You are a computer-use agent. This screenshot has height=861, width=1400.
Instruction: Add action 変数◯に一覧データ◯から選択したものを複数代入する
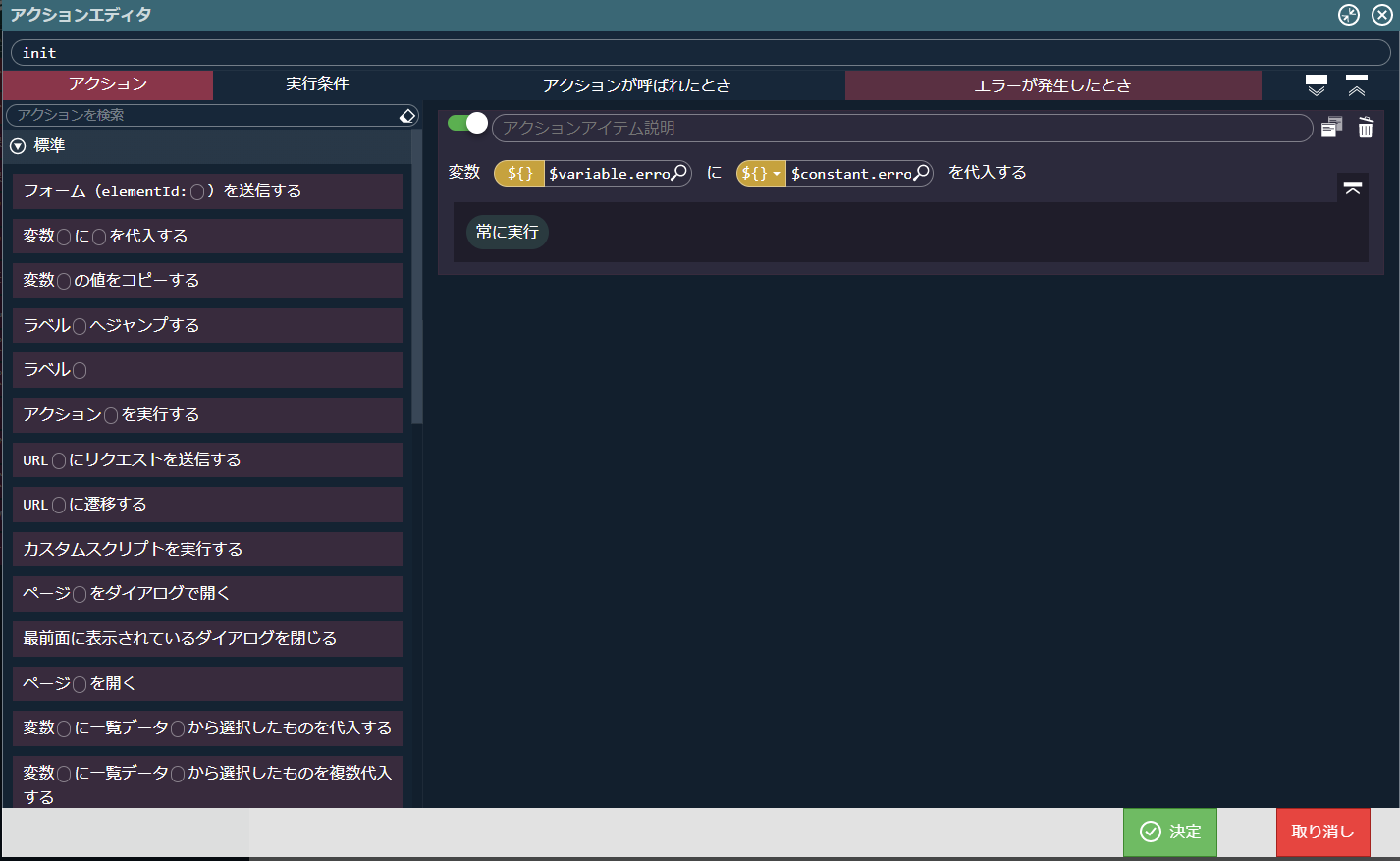[207, 782]
